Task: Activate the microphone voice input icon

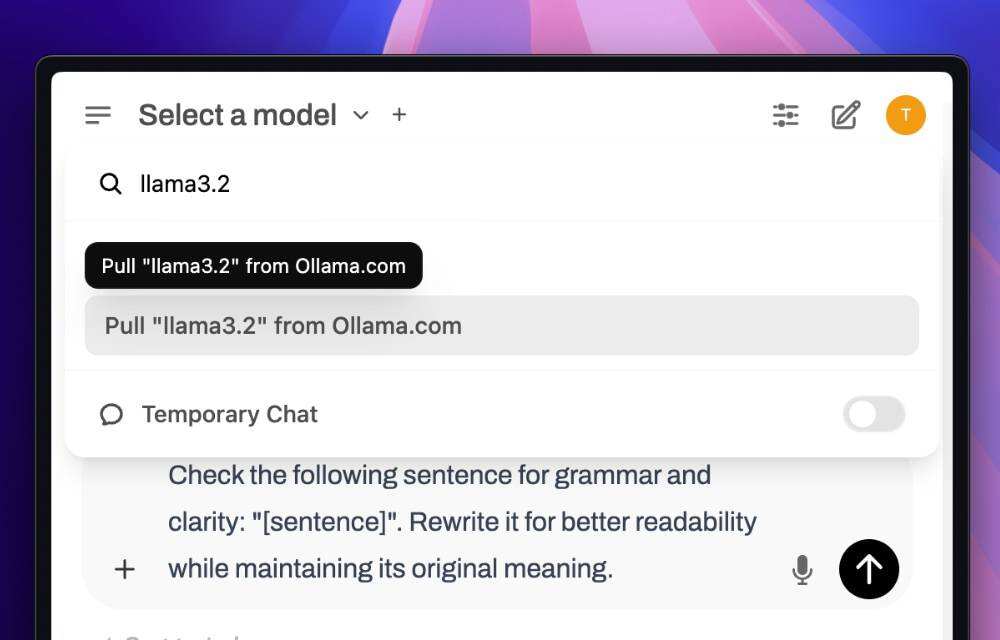Action: (x=802, y=570)
